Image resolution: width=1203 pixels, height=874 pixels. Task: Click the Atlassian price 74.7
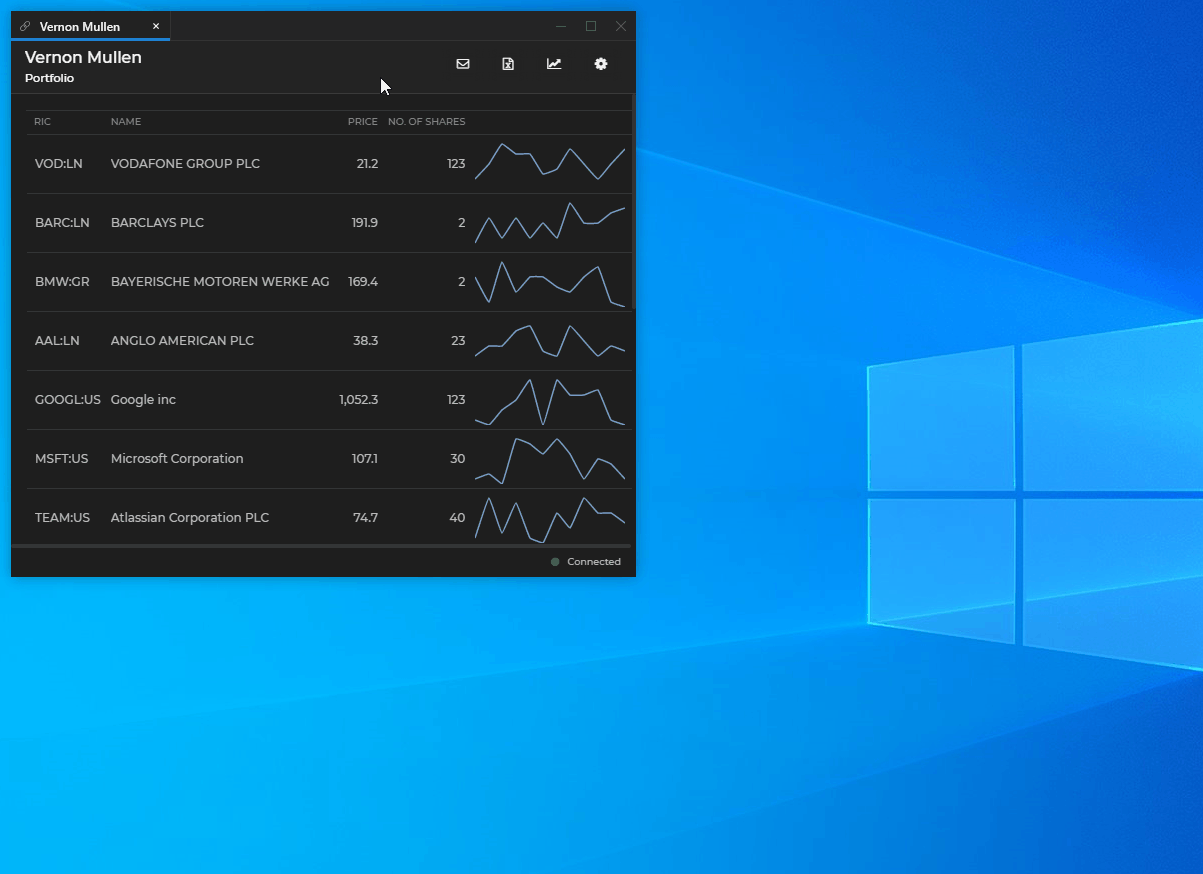(x=365, y=518)
